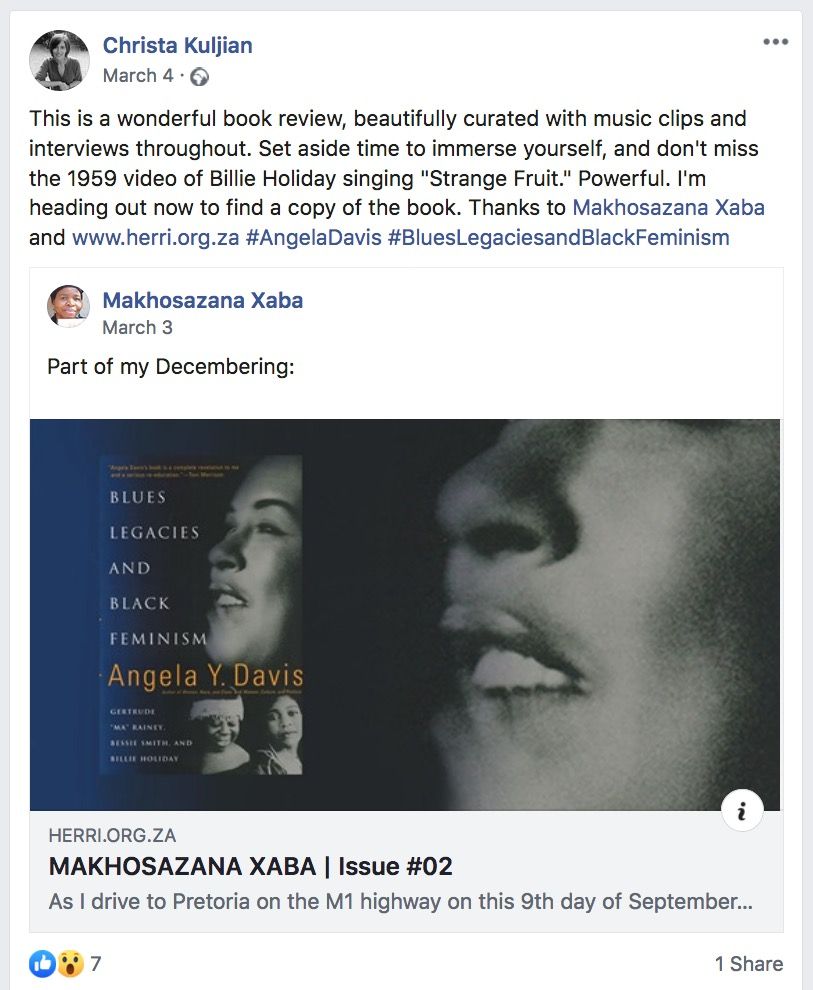The width and height of the screenshot is (813, 990).
Task: Open Christa Kuljian's profile picture
Action: [59, 60]
